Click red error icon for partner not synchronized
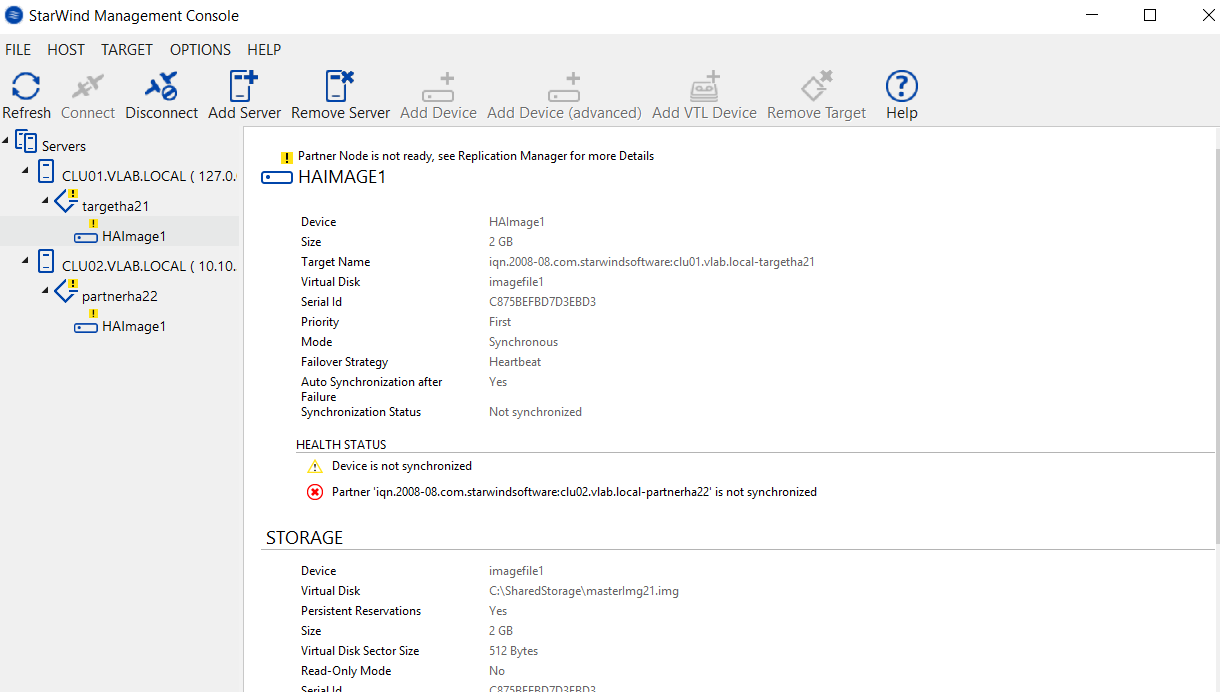 315,492
